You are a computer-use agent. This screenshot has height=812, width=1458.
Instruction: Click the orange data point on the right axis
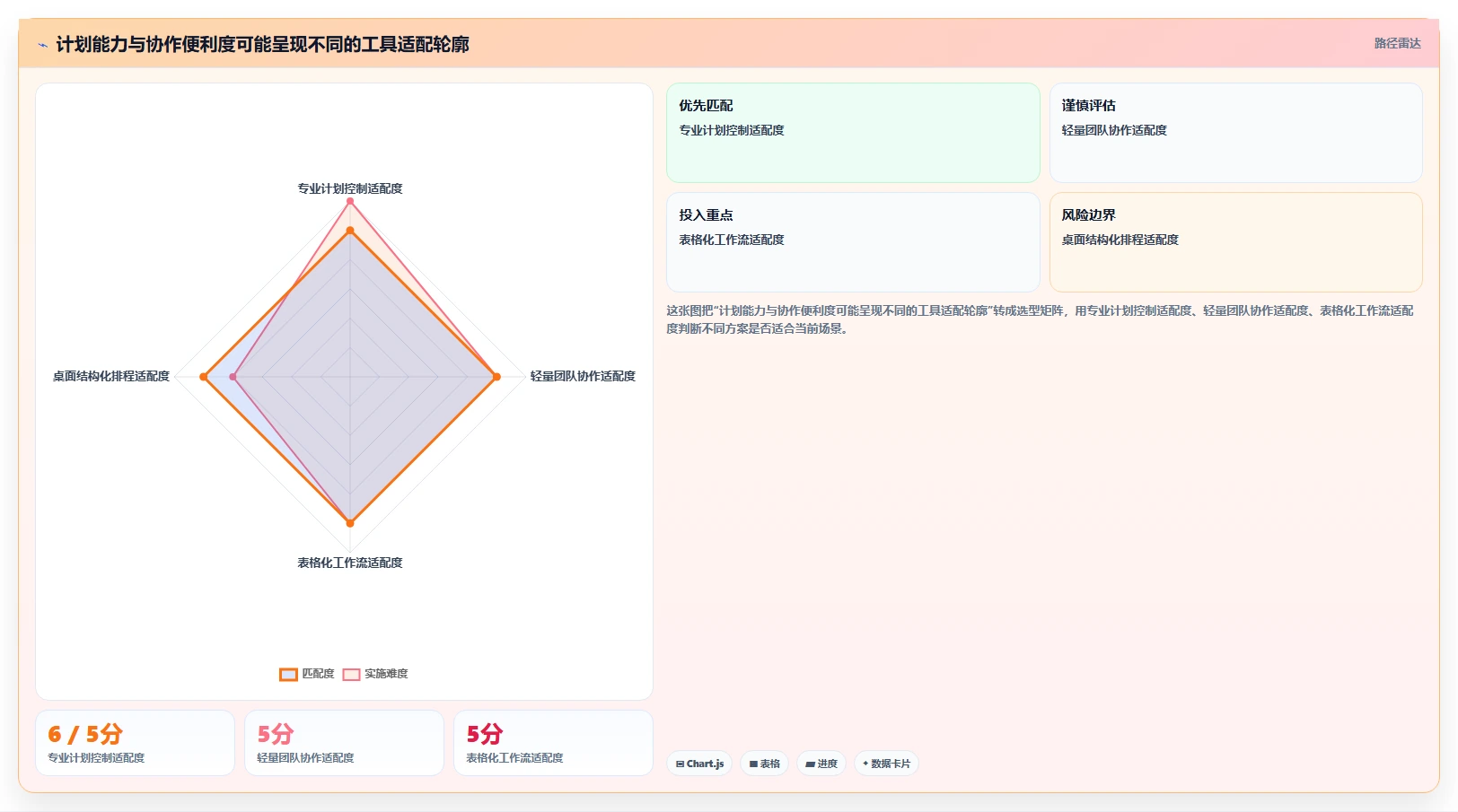(x=496, y=377)
